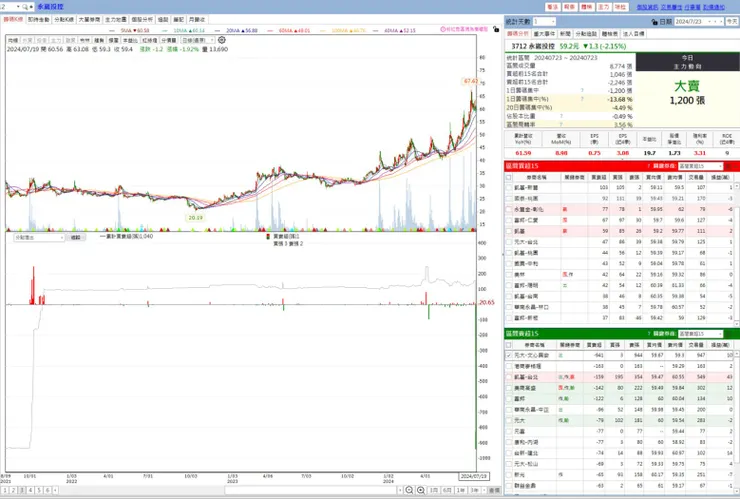The width and height of the screenshot is (740, 499).
Task: Open 關鍵券商 dropdown in buy table header
Action: (x=701, y=166)
